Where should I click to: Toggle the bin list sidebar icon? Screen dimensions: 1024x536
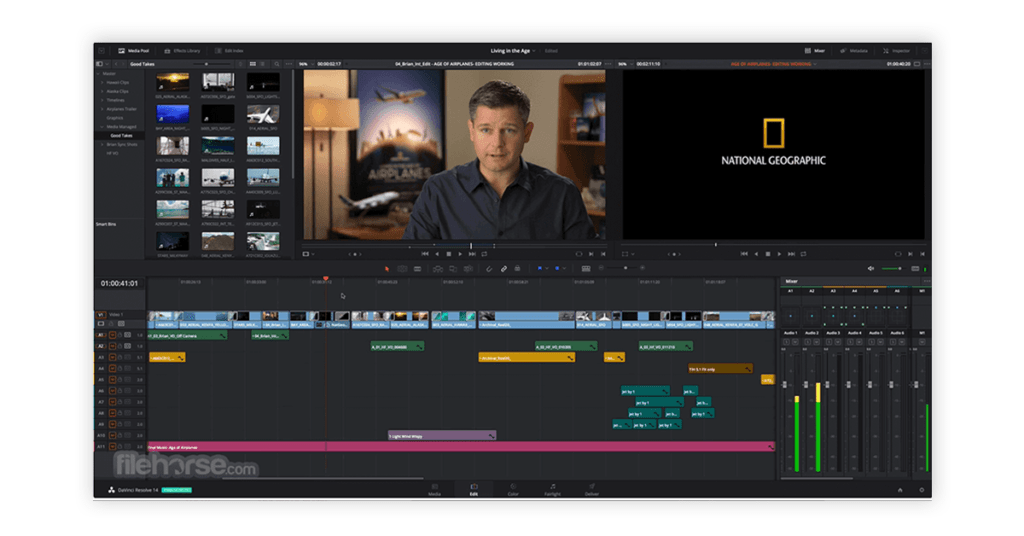[100, 64]
